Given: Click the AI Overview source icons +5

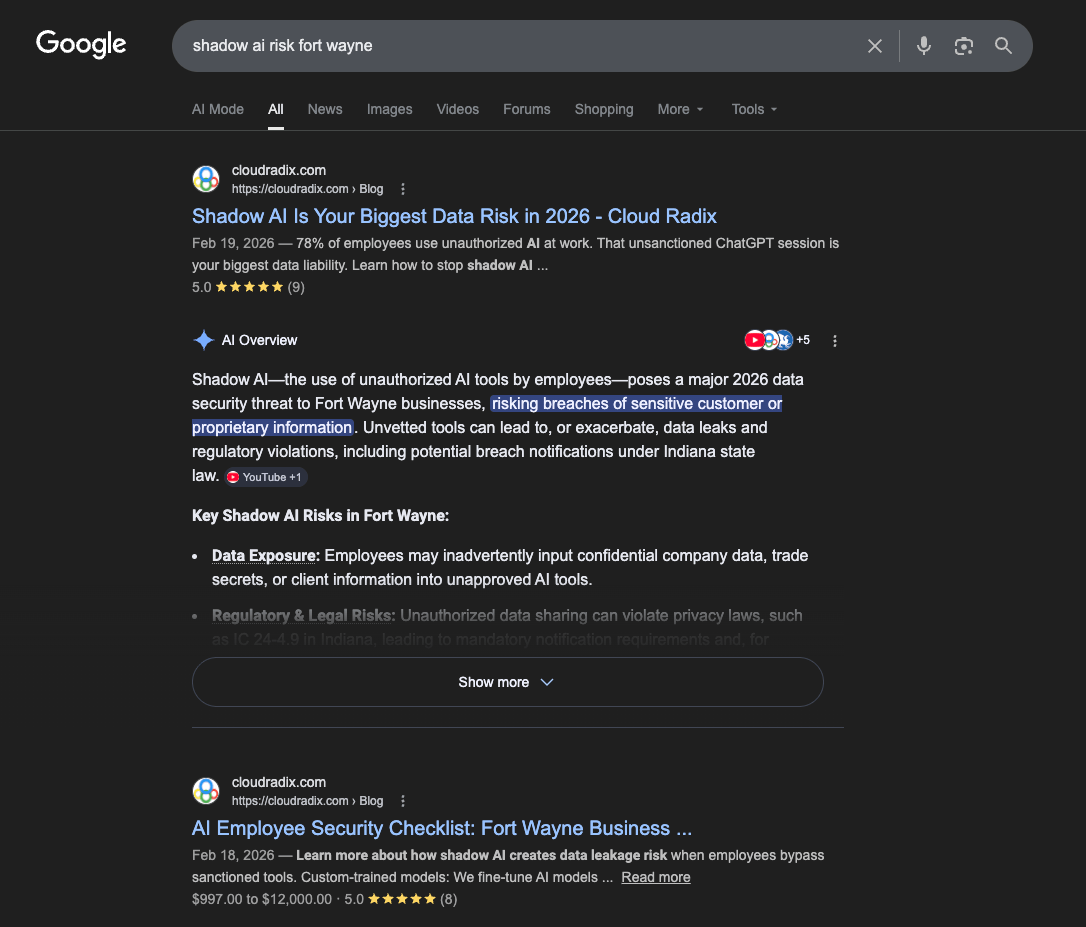Looking at the screenshot, I should pos(777,340).
